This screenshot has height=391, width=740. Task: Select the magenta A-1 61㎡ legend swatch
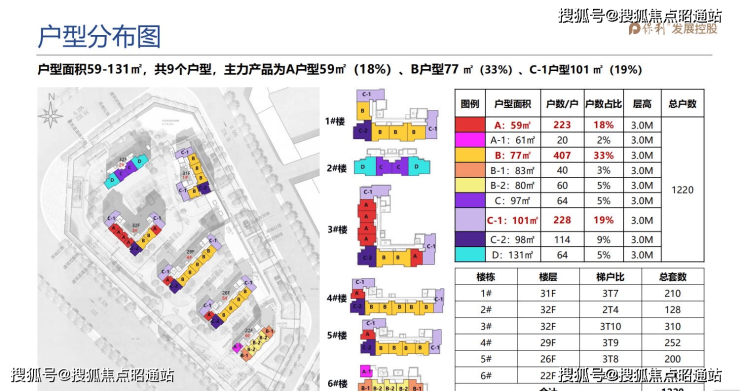click(470, 140)
